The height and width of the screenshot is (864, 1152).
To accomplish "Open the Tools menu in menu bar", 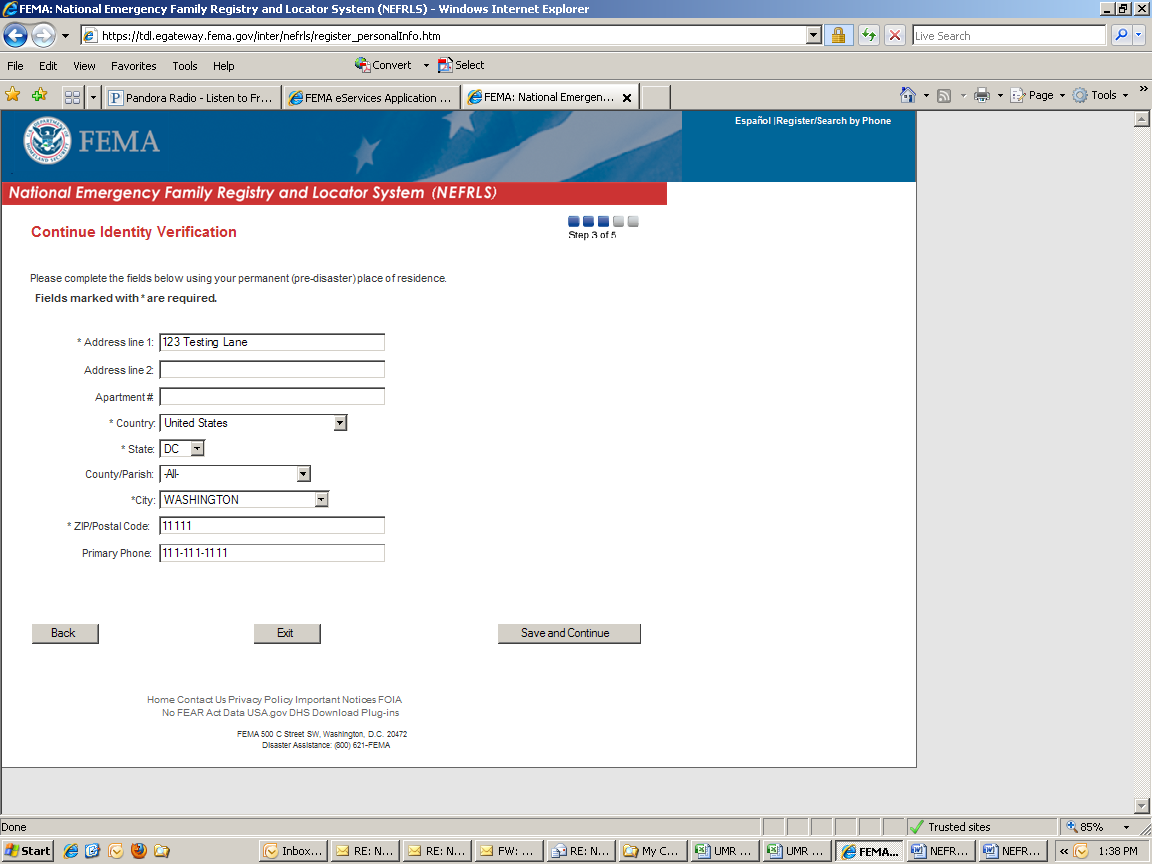I will [185, 66].
